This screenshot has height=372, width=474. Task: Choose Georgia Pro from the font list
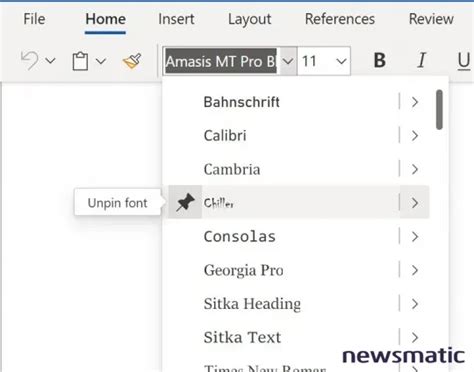pos(244,270)
